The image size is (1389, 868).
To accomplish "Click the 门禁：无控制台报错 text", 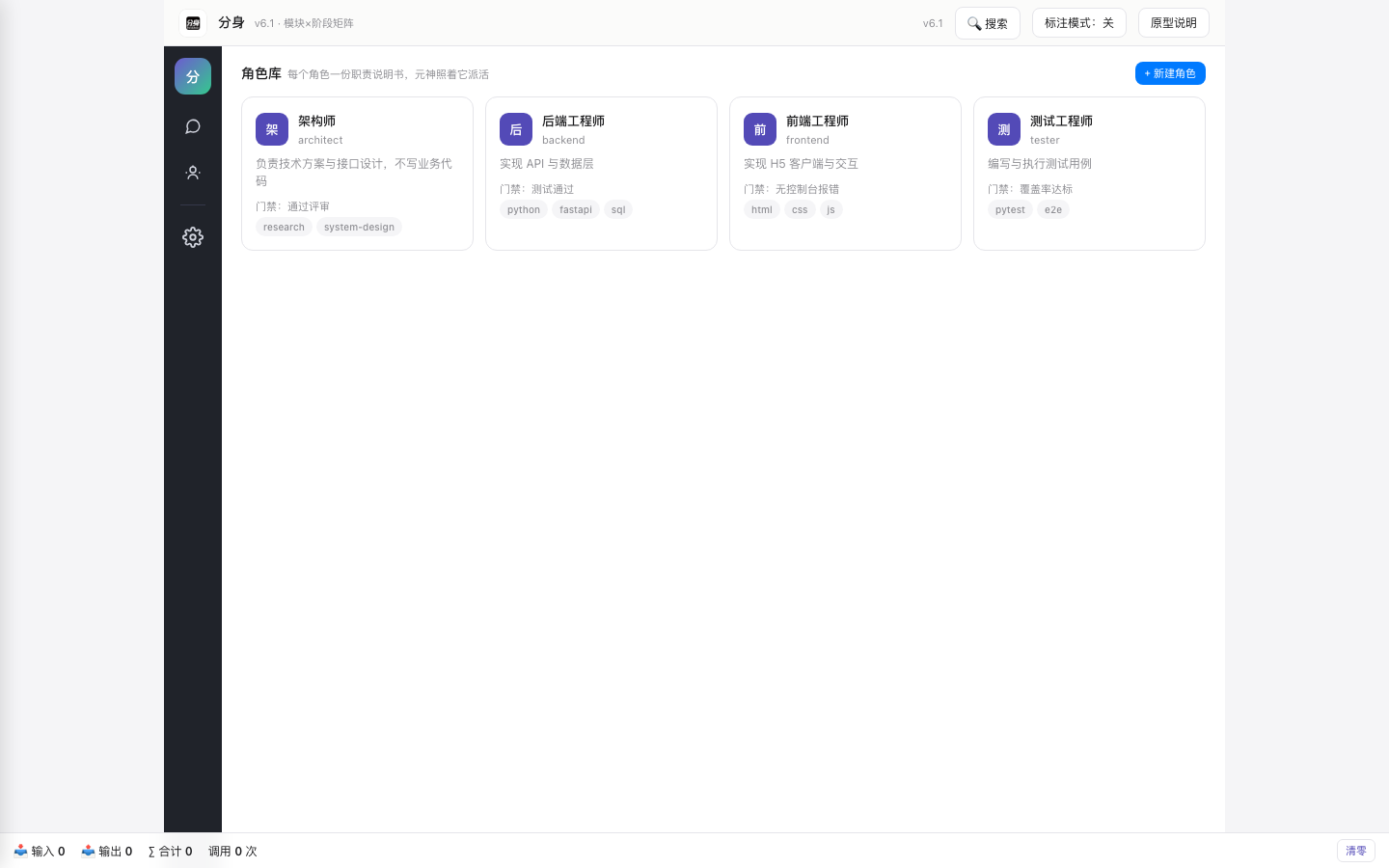I will (791, 189).
